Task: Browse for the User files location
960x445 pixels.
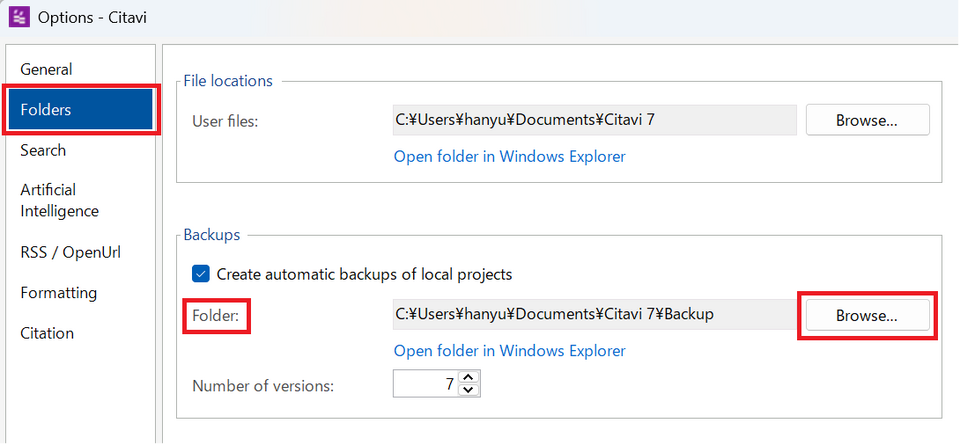Action: (867, 120)
